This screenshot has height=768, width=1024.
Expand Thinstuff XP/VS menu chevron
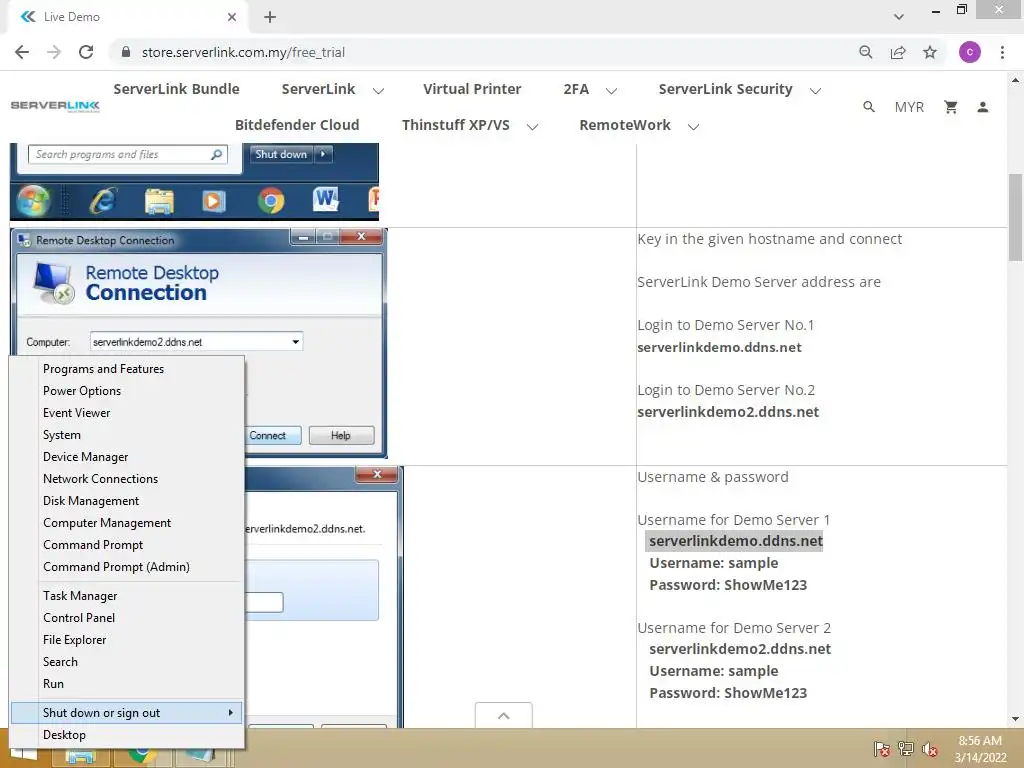[532, 127]
